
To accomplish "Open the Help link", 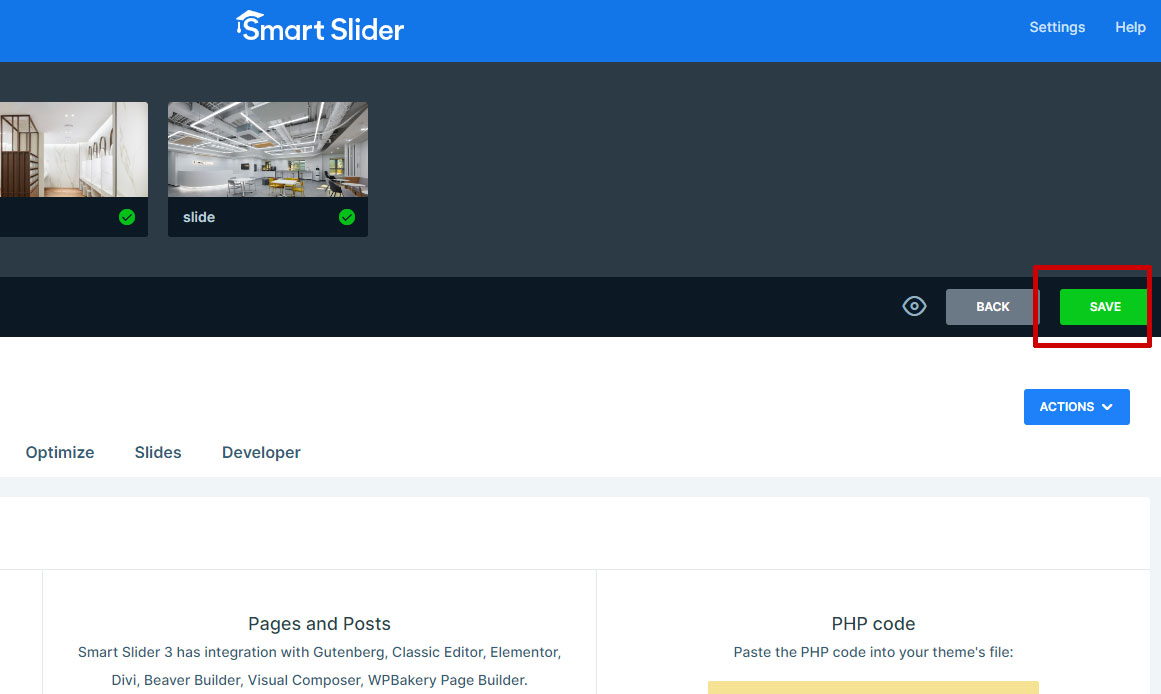I will tap(1130, 27).
